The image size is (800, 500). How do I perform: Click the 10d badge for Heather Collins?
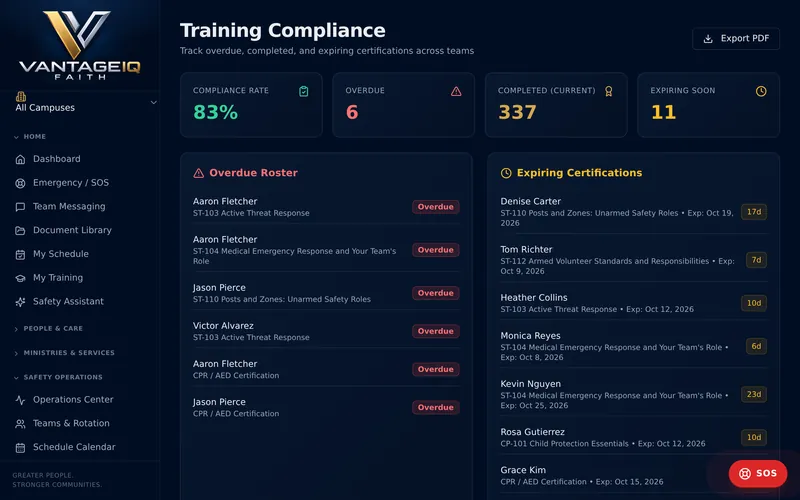coord(754,304)
